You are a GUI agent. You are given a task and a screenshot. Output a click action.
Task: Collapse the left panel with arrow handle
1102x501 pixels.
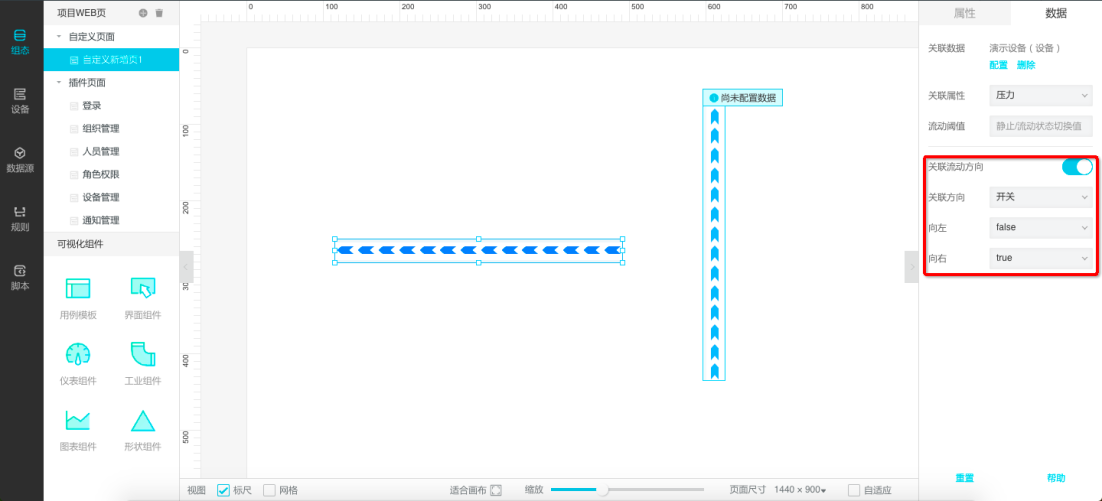coord(186,267)
